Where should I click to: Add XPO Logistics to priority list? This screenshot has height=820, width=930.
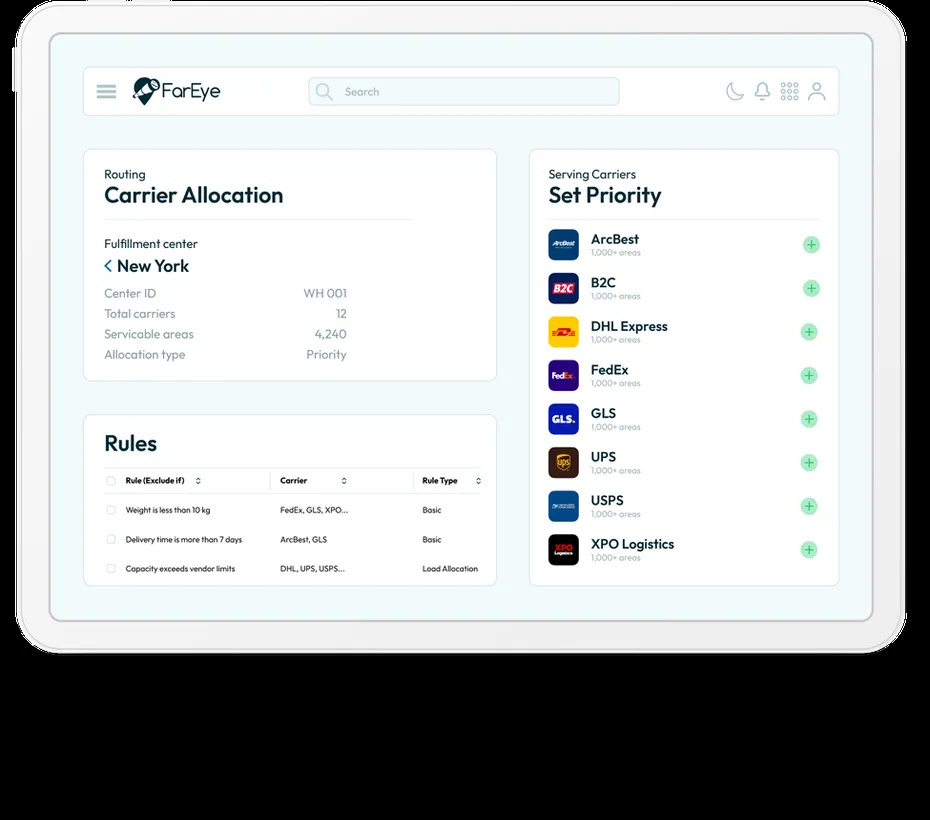tap(809, 550)
